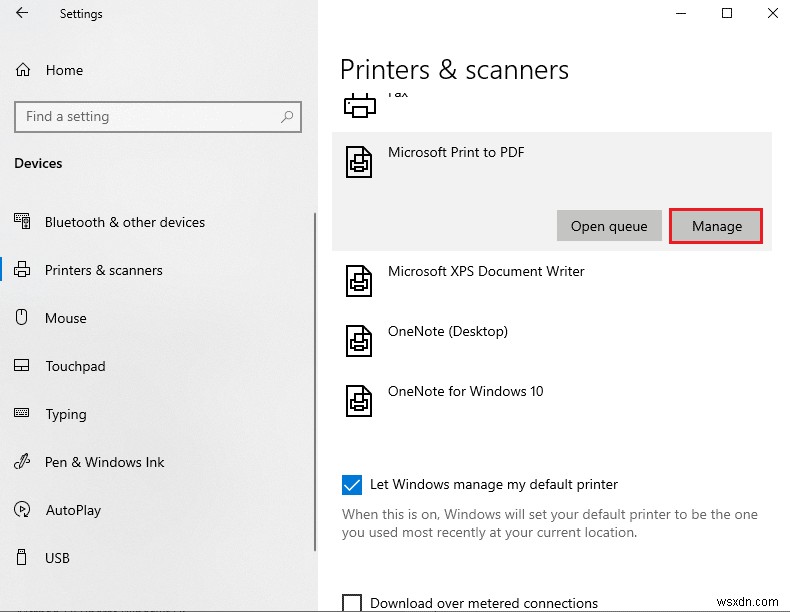Viewport: 790px width, 612px height.
Task: Open Pen & Windows Ink settings
Action: 104,462
